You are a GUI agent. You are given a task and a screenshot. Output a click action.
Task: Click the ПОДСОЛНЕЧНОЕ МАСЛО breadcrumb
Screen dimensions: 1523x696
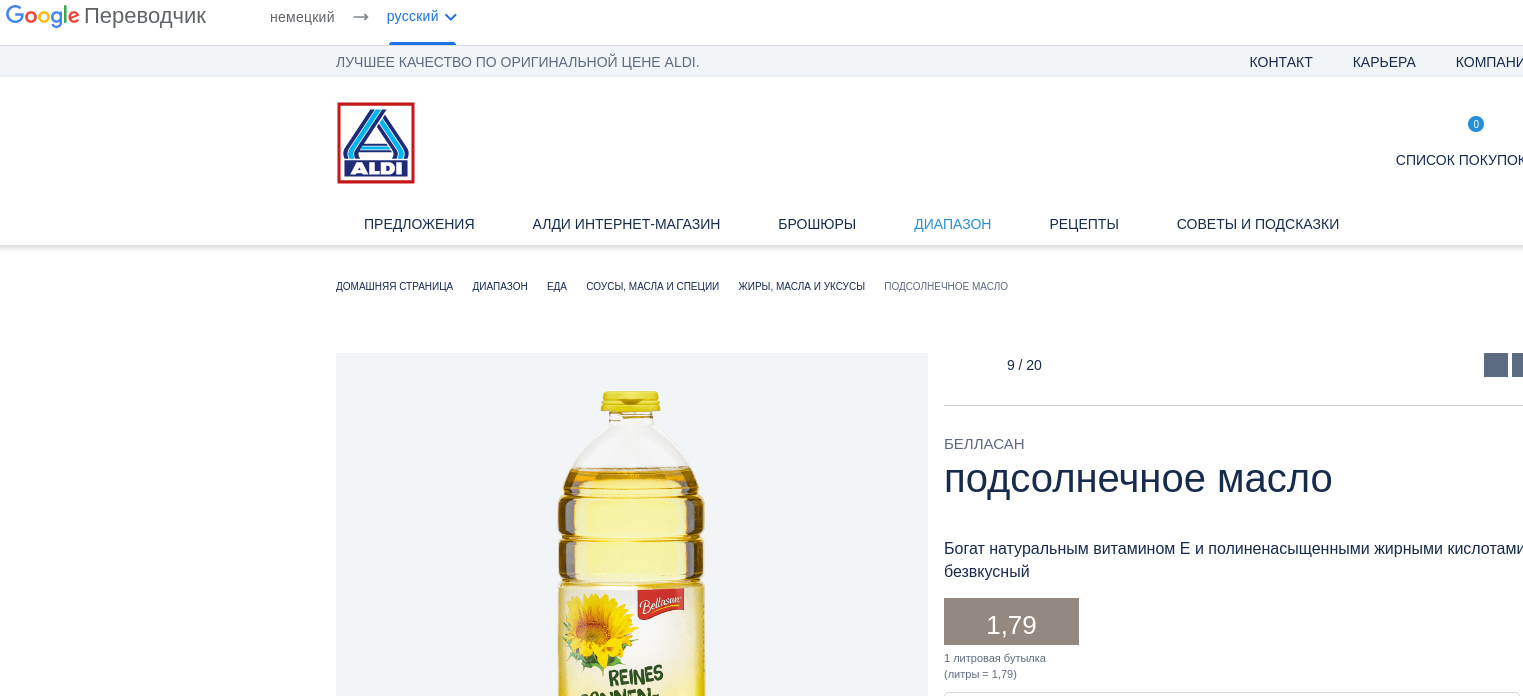tap(946, 286)
